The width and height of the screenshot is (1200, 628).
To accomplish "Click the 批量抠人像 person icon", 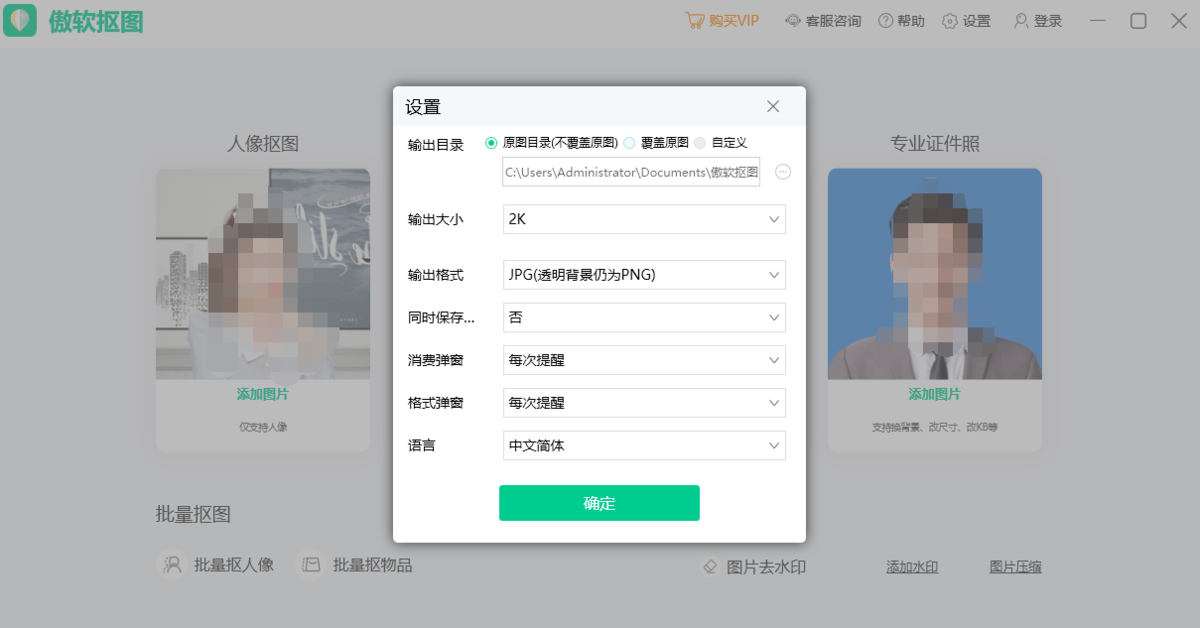I will [173, 565].
